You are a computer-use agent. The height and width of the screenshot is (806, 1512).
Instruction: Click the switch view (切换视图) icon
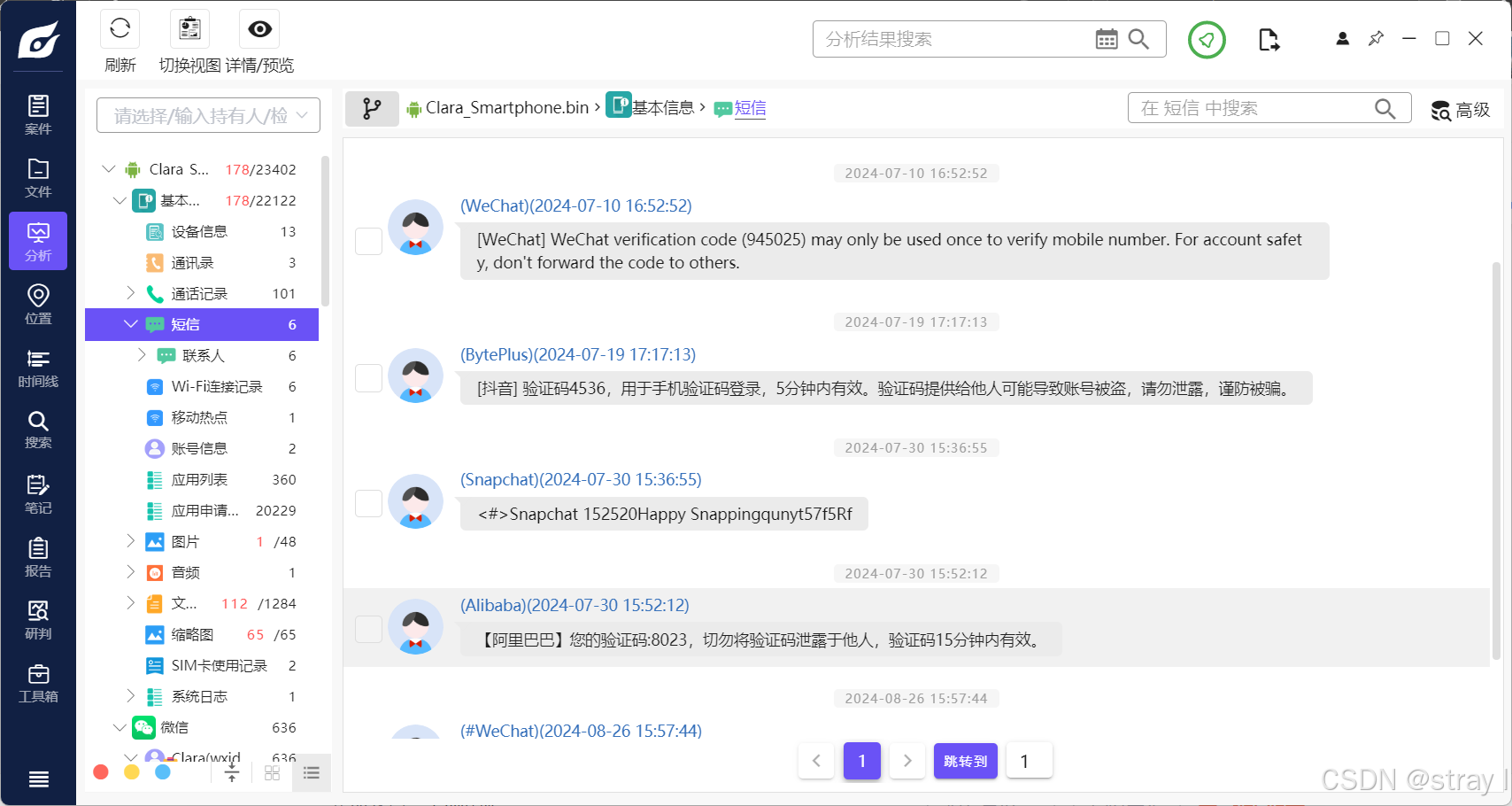click(189, 29)
